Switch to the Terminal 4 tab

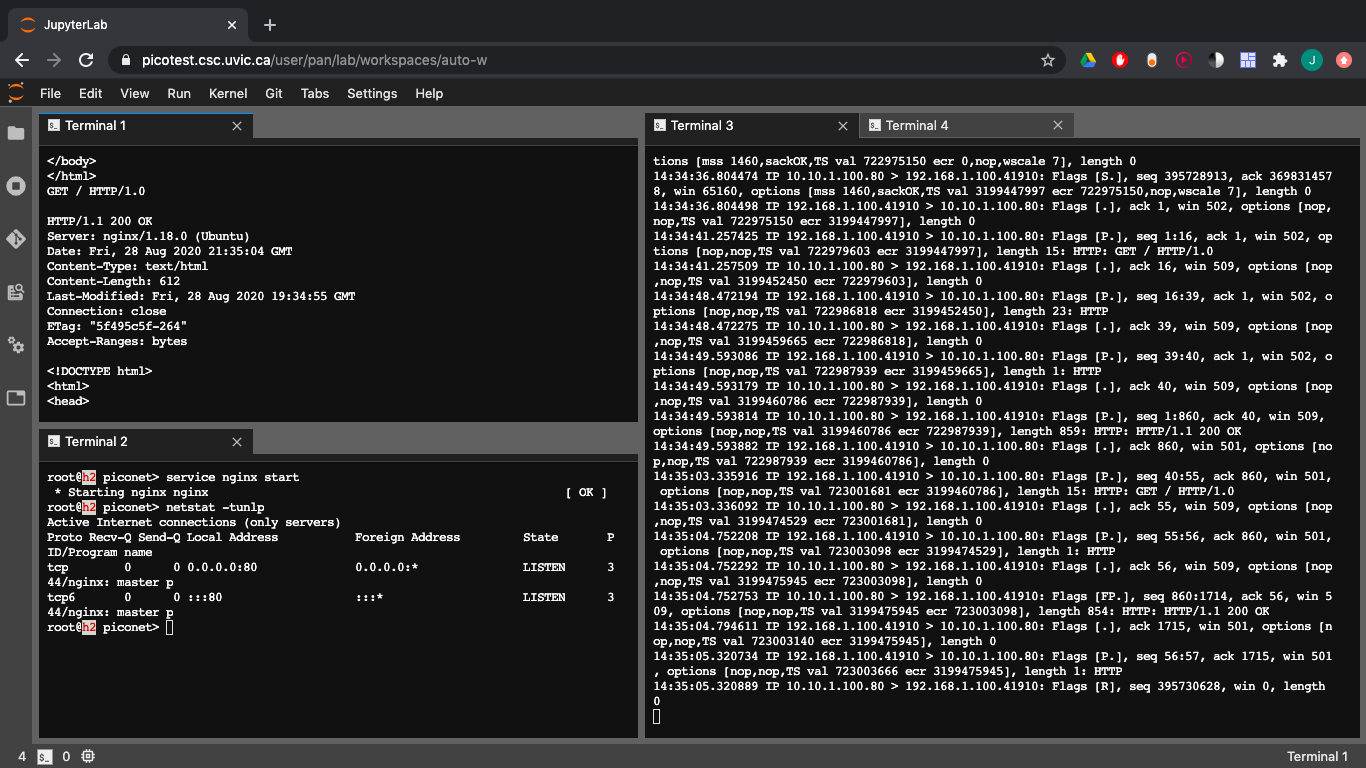click(x=916, y=125)
